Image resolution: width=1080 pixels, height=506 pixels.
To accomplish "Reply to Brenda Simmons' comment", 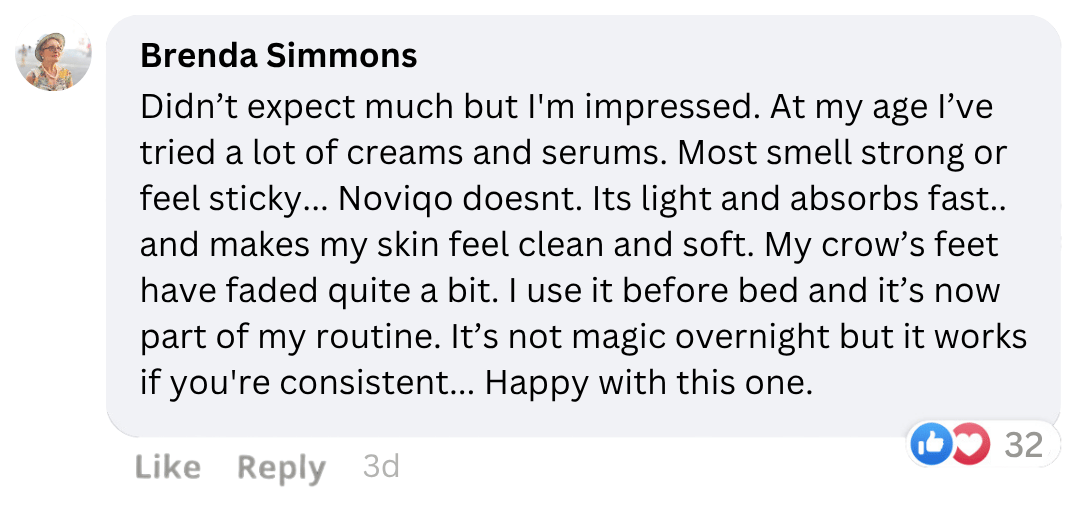I will point(281,467).
